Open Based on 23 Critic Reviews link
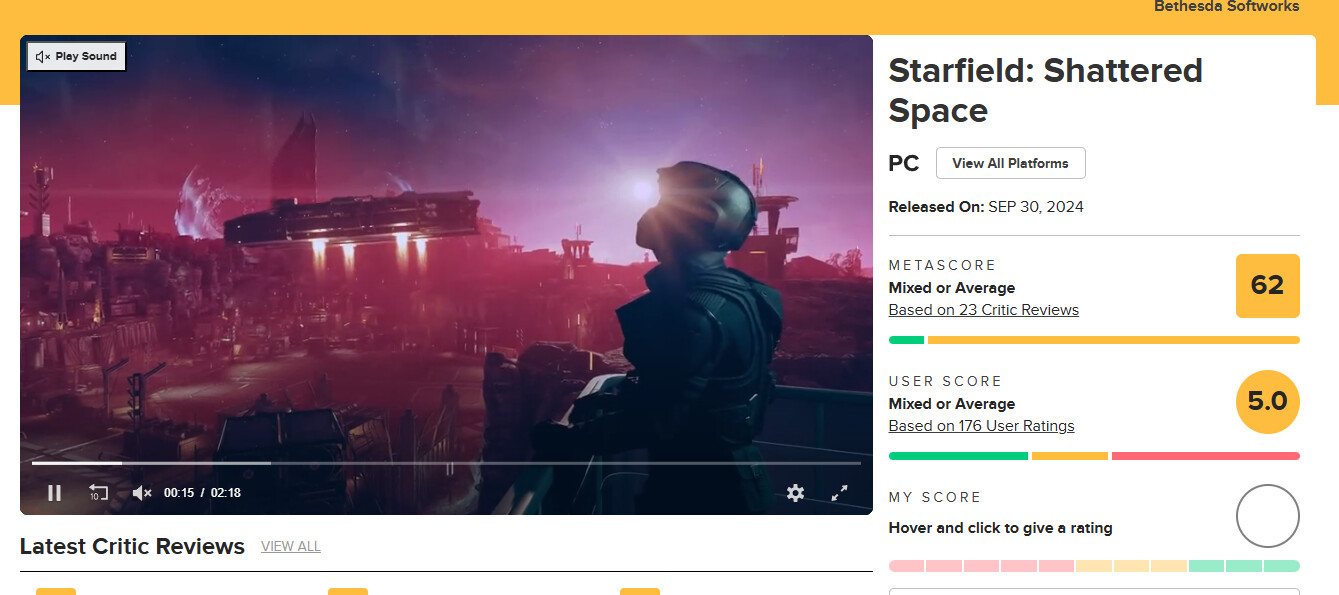The image size is (1339, 595). click(x=983, y=310)
